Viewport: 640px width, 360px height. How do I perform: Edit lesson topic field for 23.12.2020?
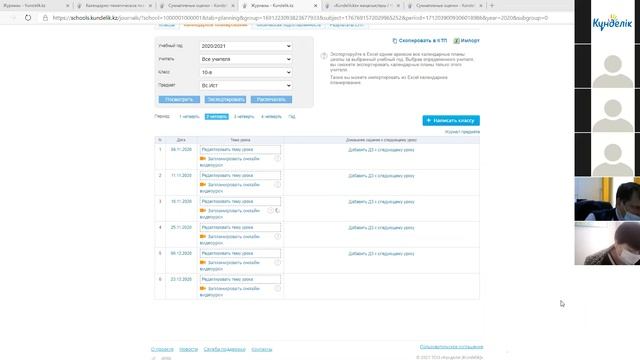coord(240,279)
